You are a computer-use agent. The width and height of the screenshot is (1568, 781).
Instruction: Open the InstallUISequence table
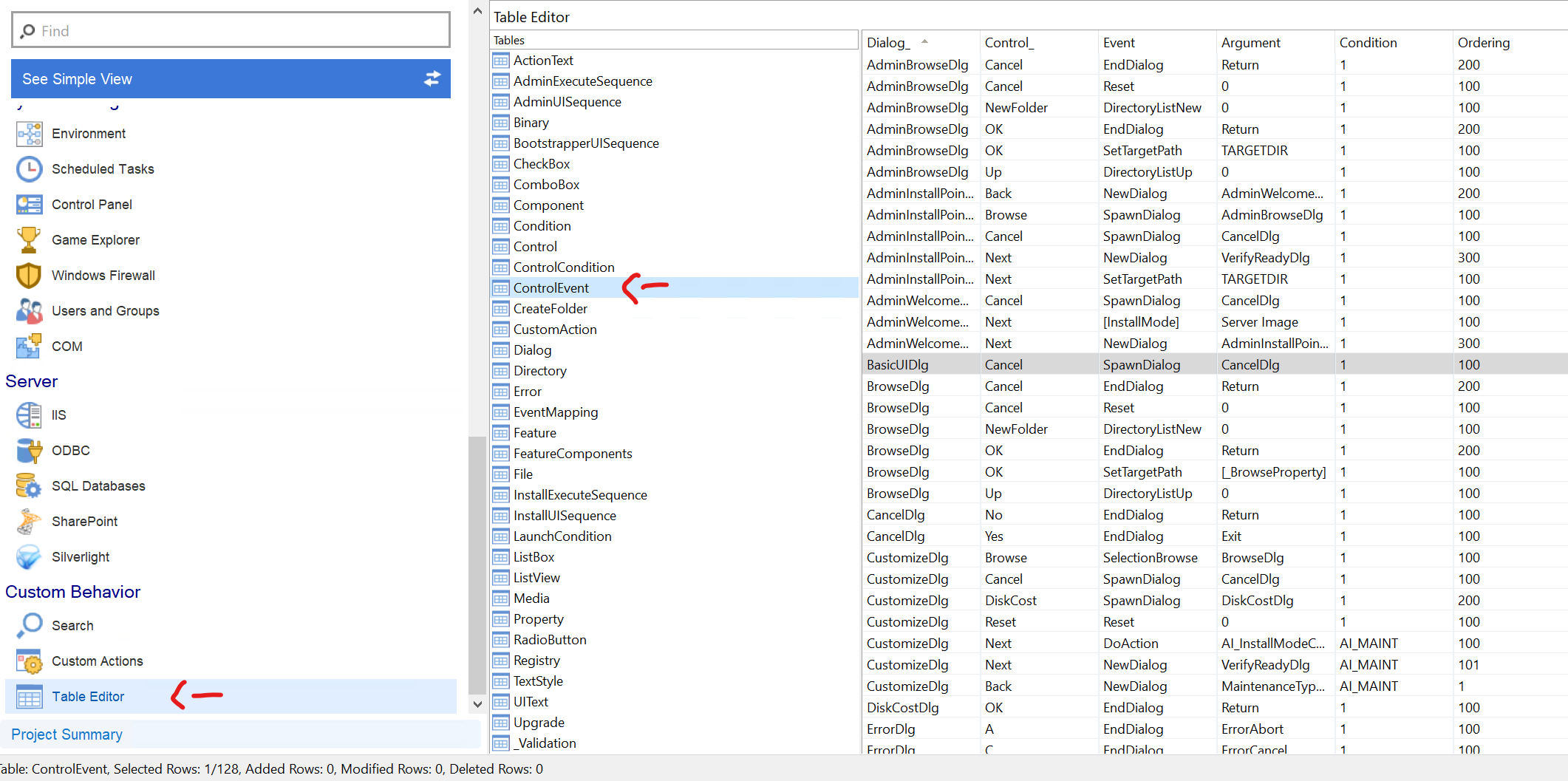565,516
